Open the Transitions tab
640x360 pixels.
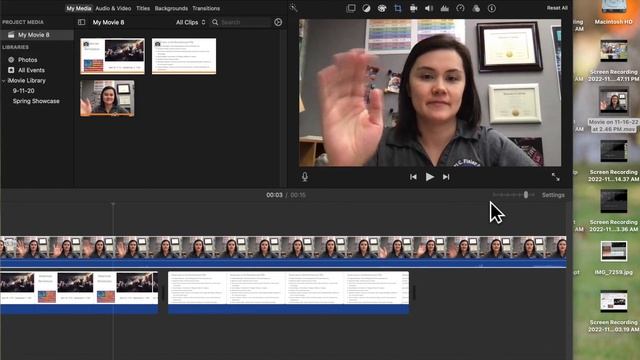tap(206, 8)
